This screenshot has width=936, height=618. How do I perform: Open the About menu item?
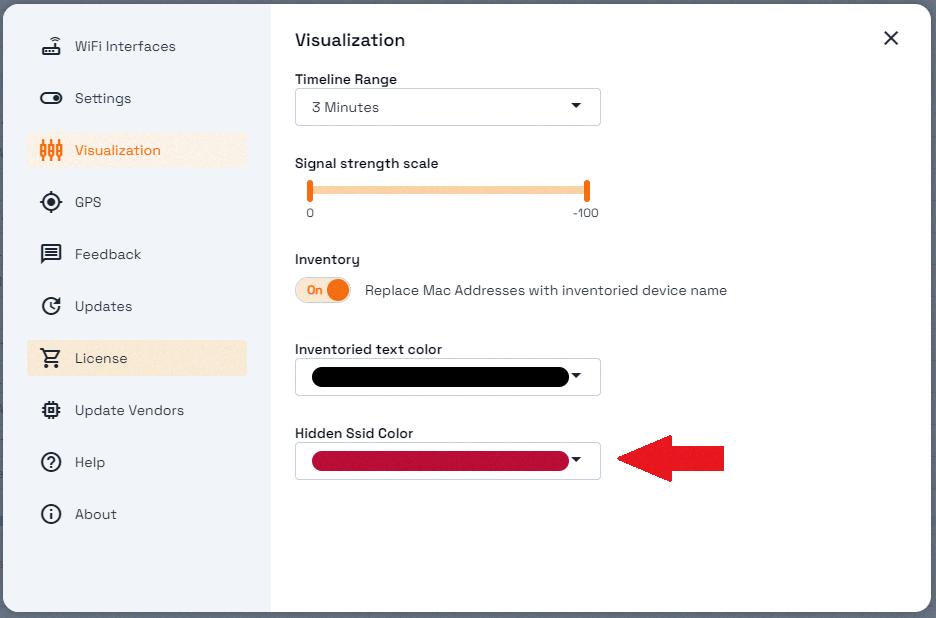[95, 514]
